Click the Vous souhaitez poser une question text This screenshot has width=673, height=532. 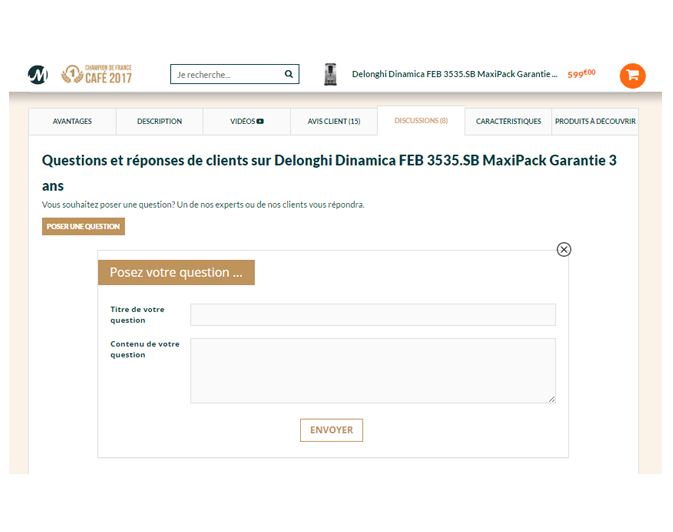(x=203, y=205)
